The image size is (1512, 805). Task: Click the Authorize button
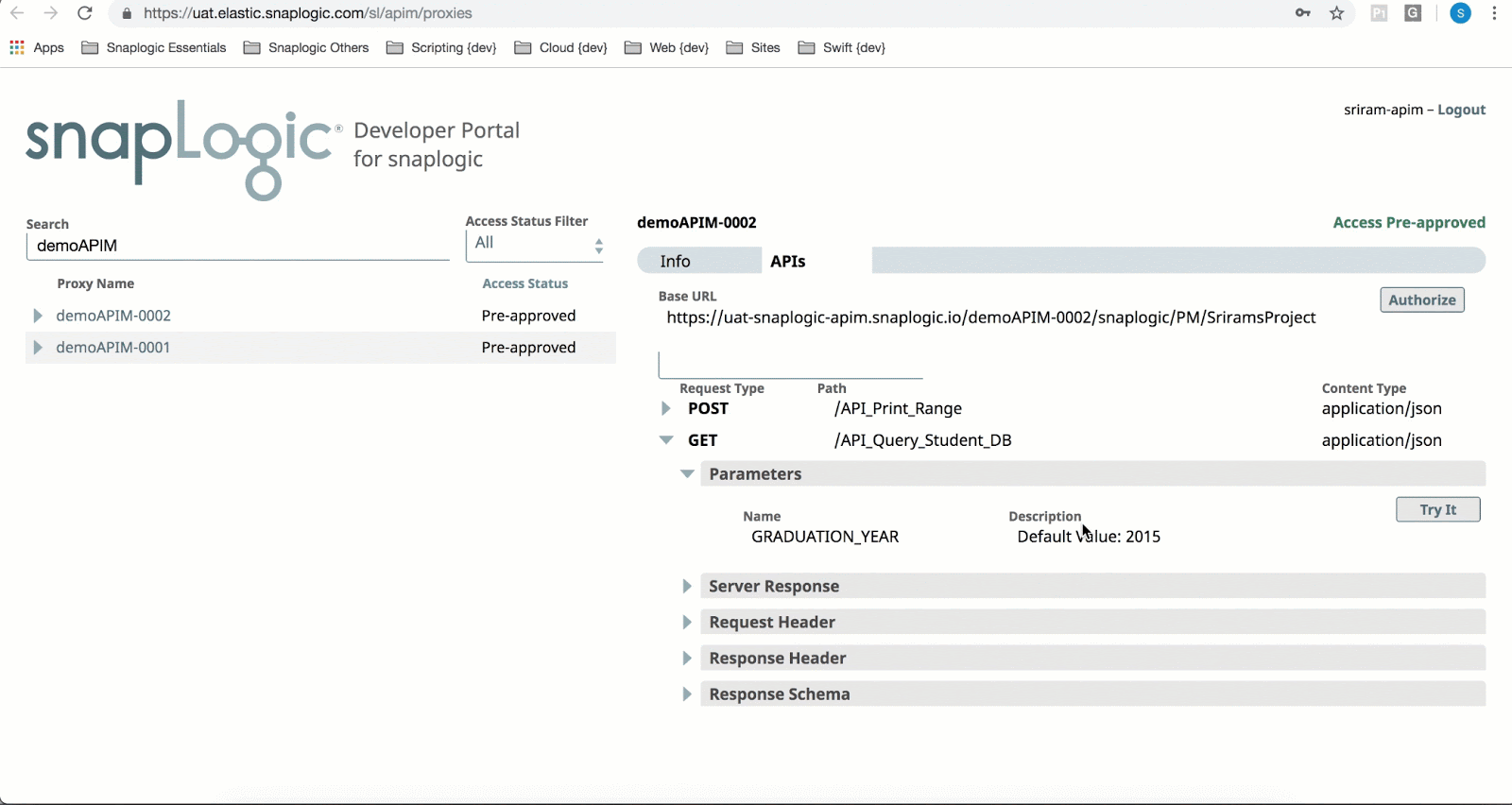(1422, 300)
